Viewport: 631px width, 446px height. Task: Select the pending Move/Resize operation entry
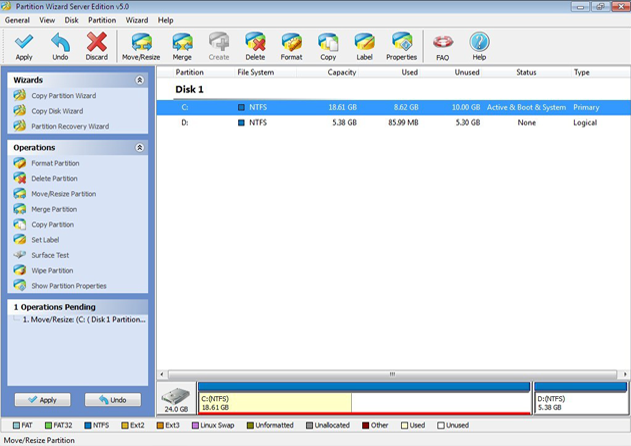pyautogui.click(x=82, y=320)
